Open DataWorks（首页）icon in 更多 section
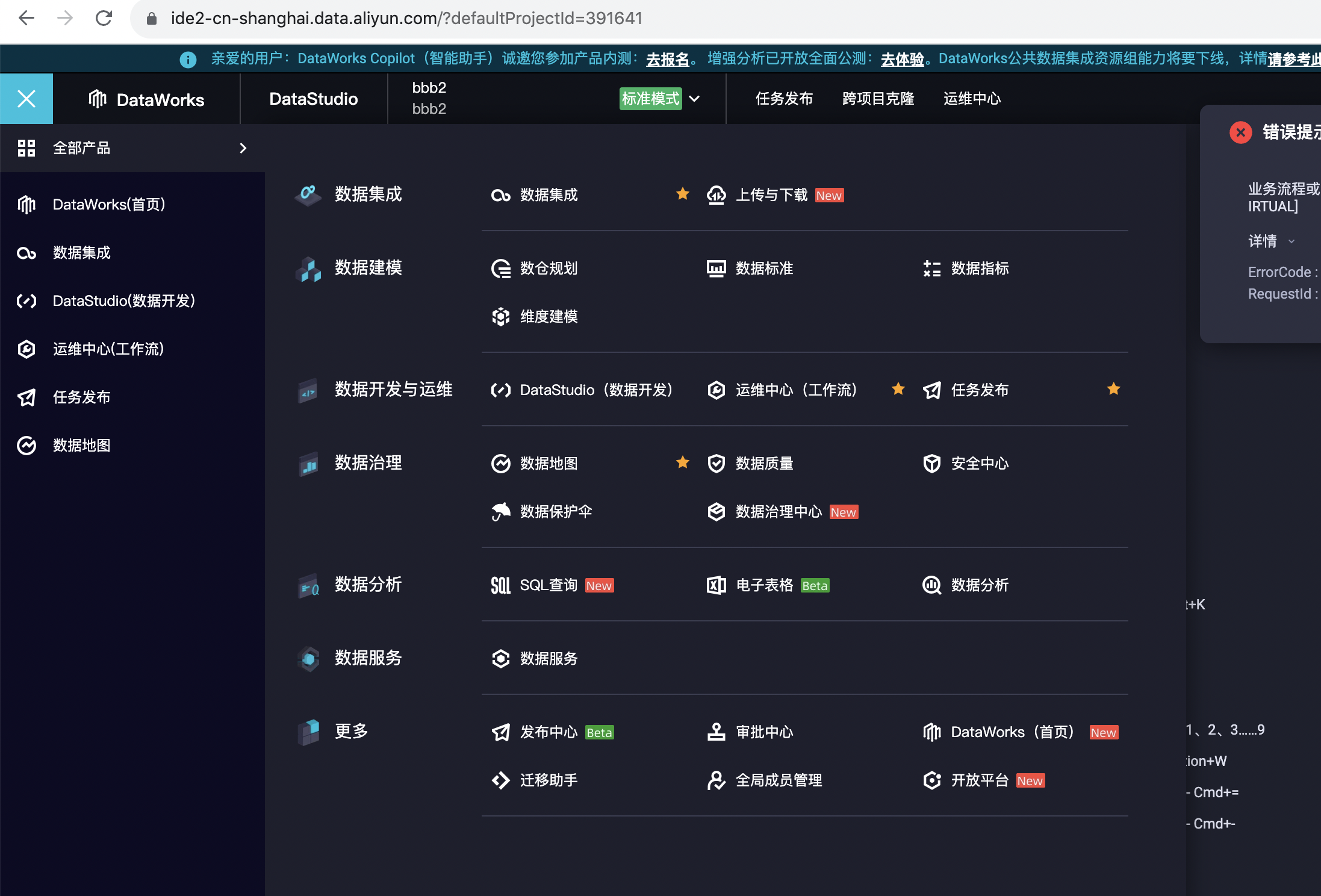Screen dimensions: 1321x896 point(931,732)
